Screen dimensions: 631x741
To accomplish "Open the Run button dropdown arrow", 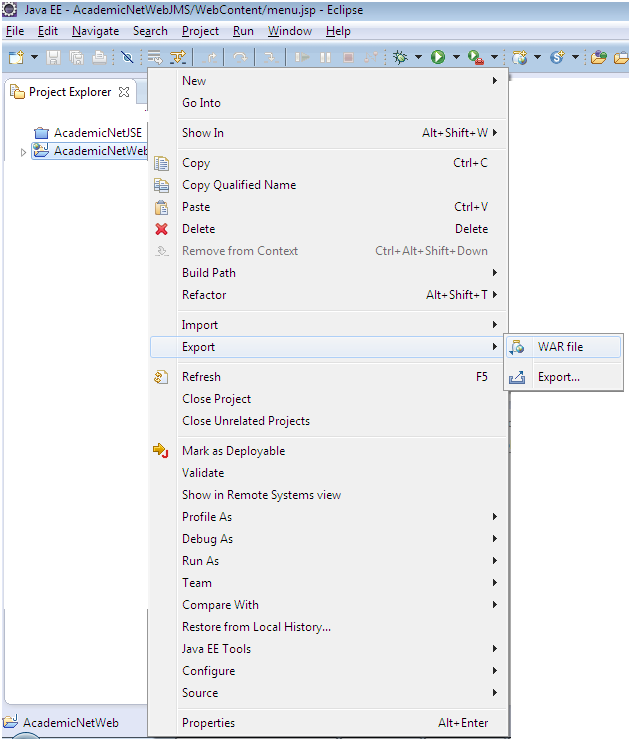I will pyautogui.click(x=456, y=58).
